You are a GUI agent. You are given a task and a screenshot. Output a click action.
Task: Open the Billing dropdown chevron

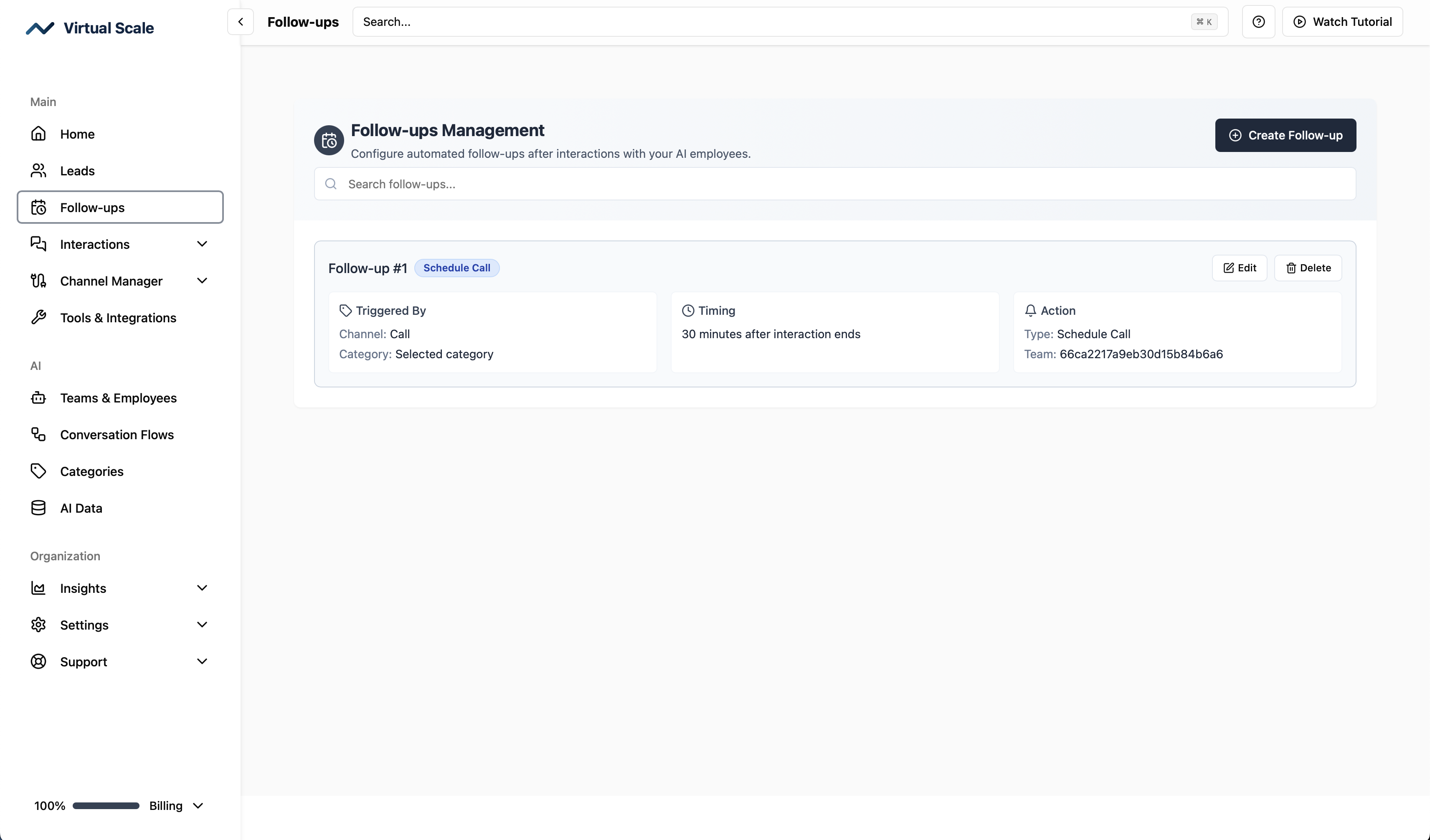[198, 806]
